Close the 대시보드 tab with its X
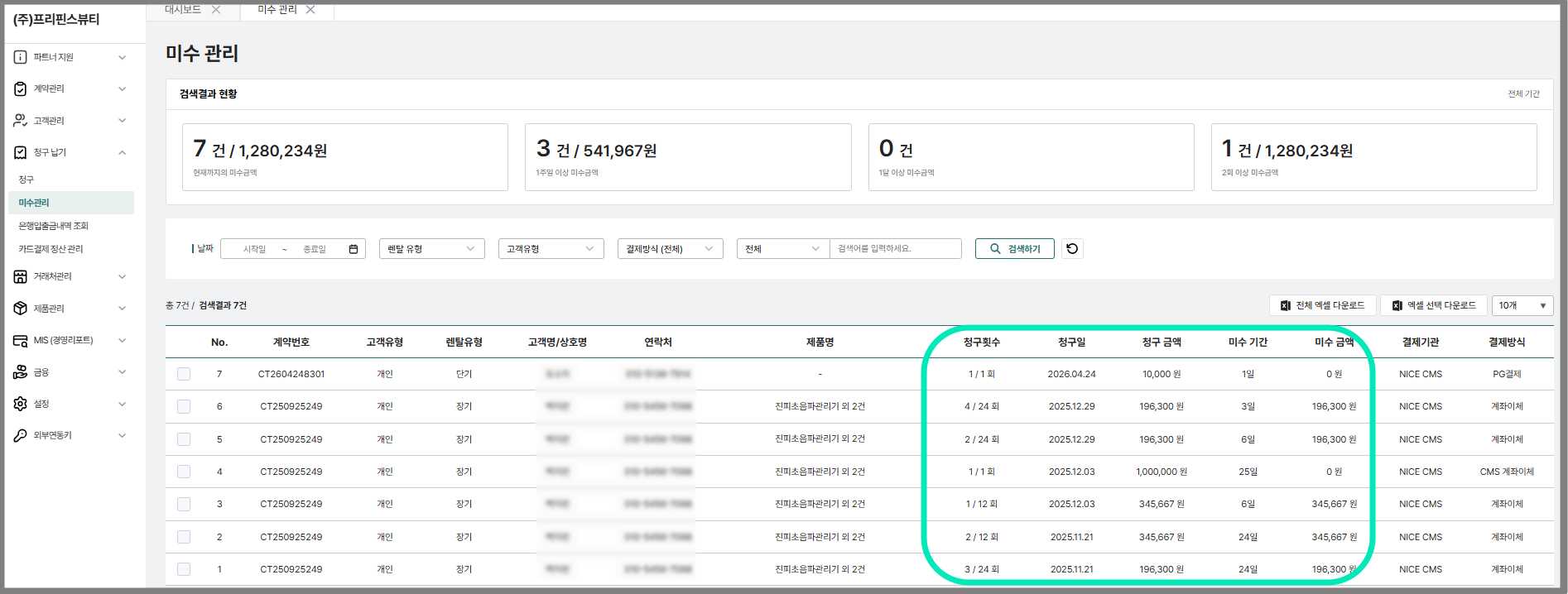This screenshot has height=594, width=1568. click(x=216, y=10)
